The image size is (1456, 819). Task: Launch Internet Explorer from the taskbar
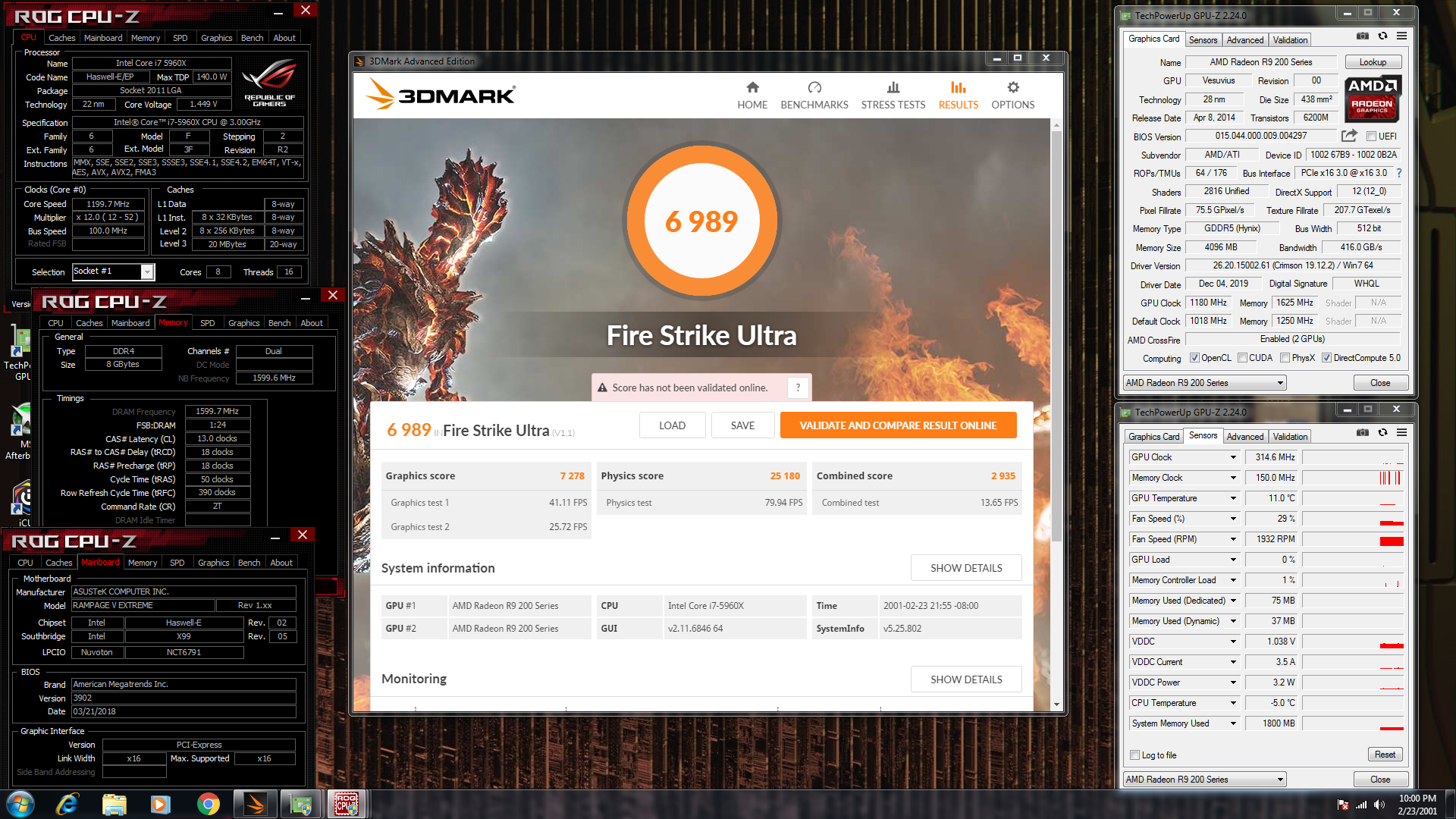click(67, 804)
